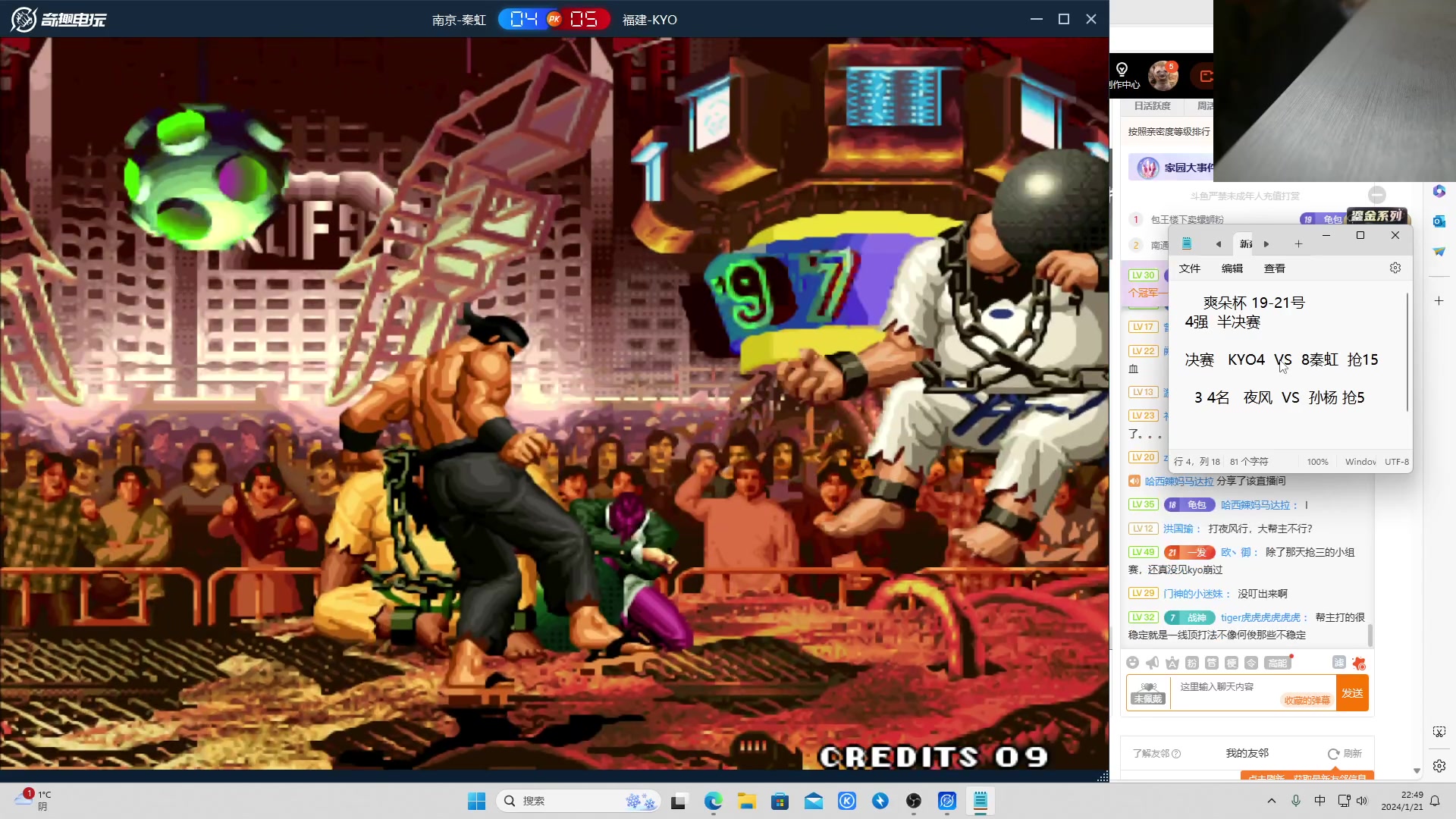Click the 梗 meme icon in chat toolbar
Viewport: 1456px width, 819px height.
1232,663
